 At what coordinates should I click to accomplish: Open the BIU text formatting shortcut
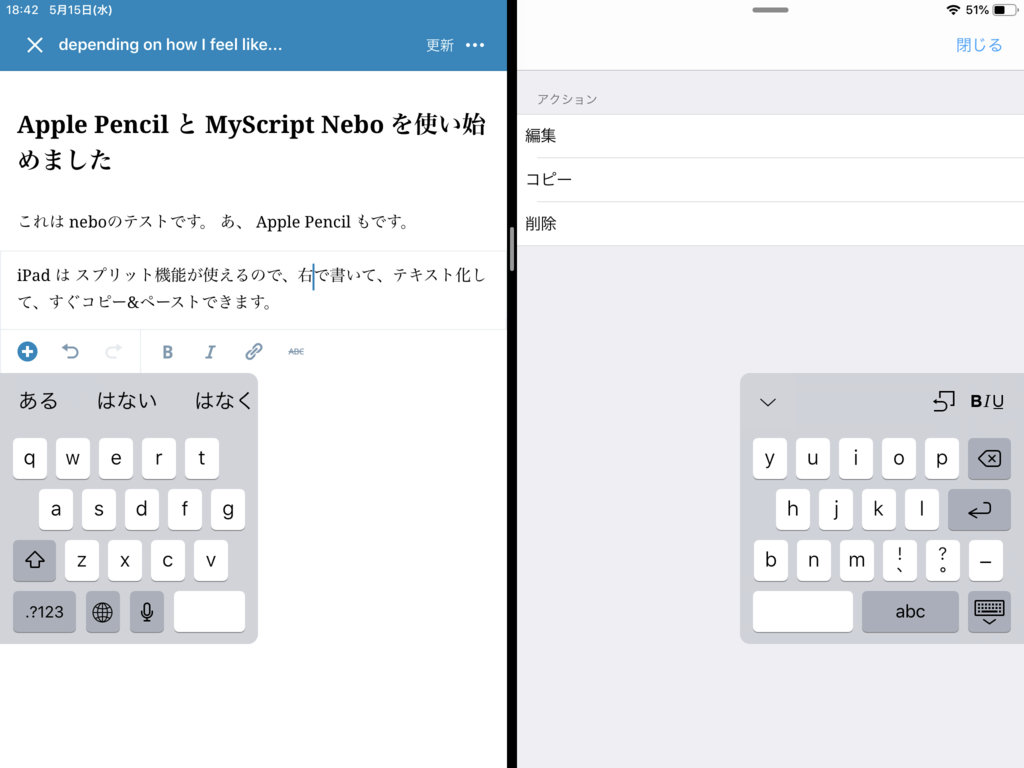(x=987, y=401)
